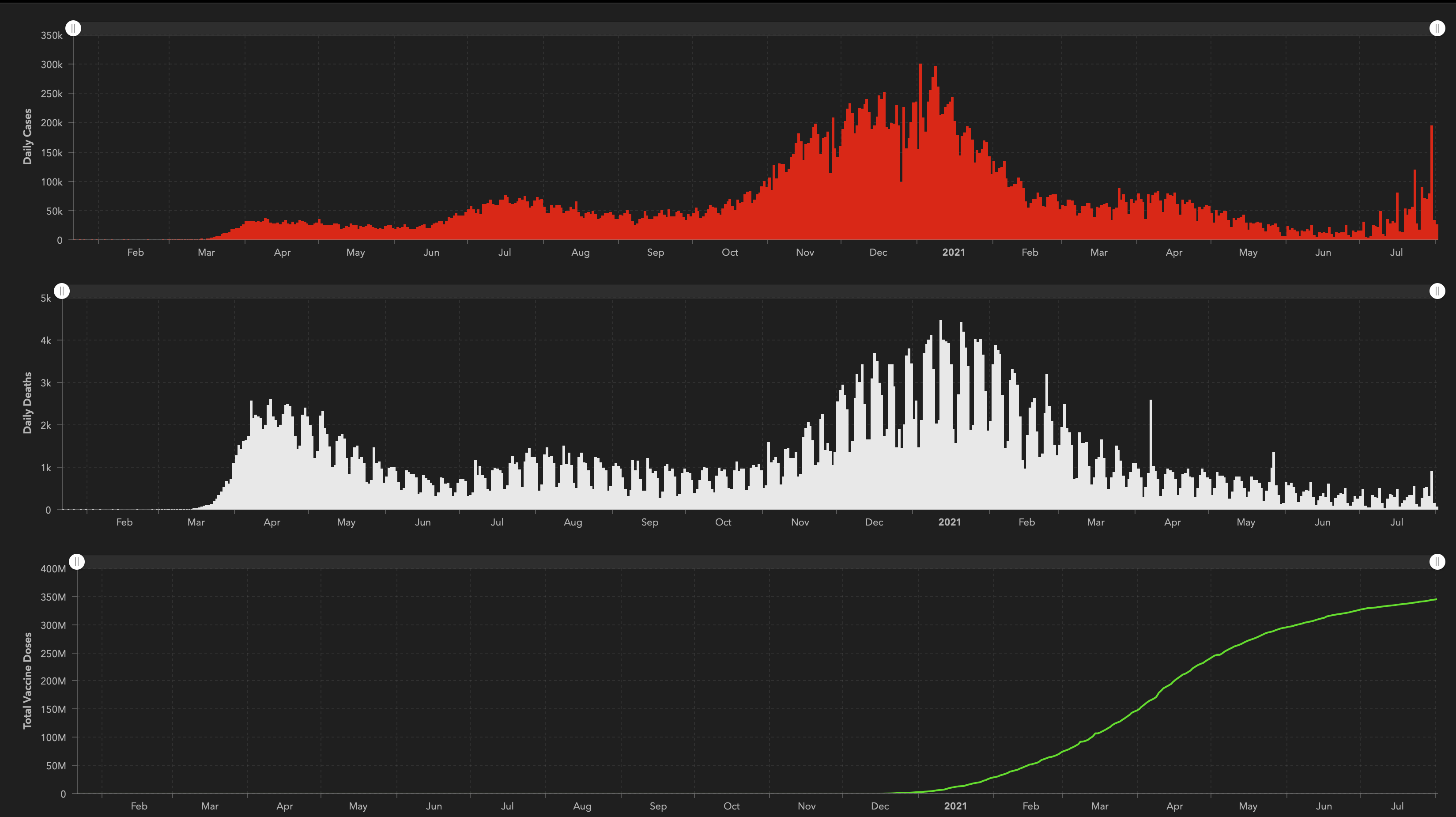Click the 2021 label under the Daily Deaths chart
Image resolution: width=1456 pixels, height=817 pixels.
(x=950, y=522)
